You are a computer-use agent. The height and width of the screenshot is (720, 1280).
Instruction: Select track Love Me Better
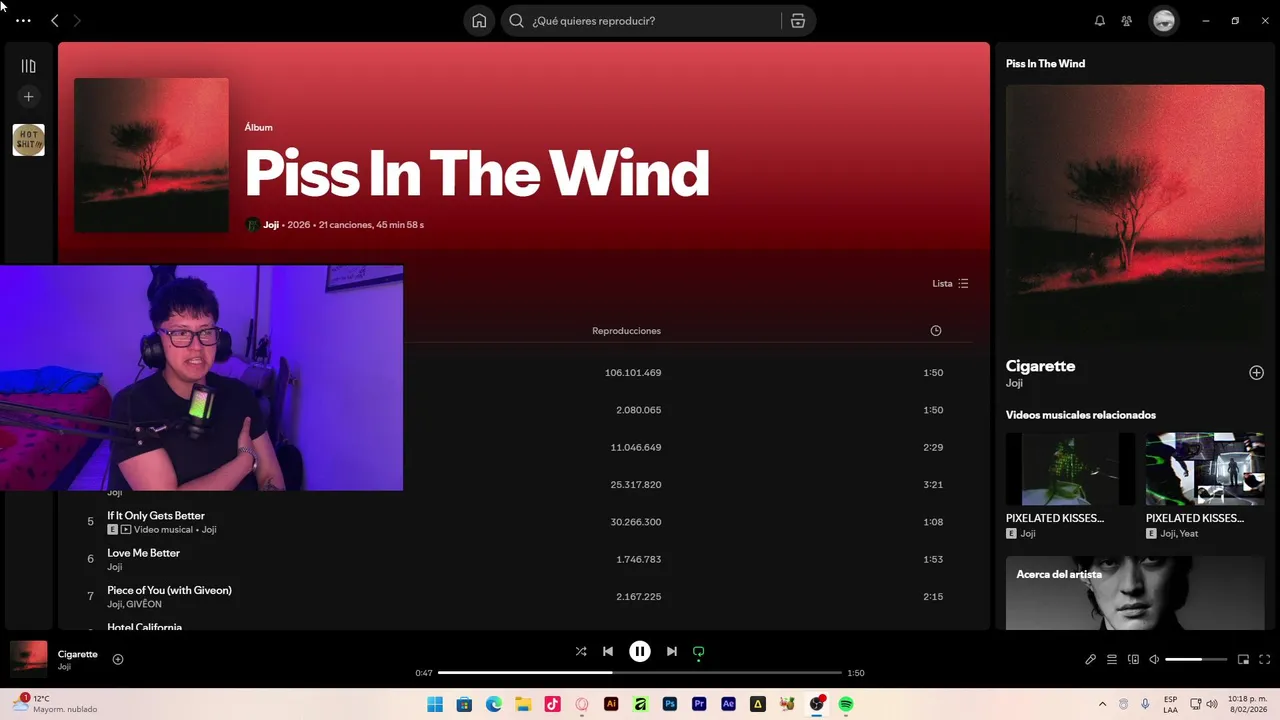(144, 553)
